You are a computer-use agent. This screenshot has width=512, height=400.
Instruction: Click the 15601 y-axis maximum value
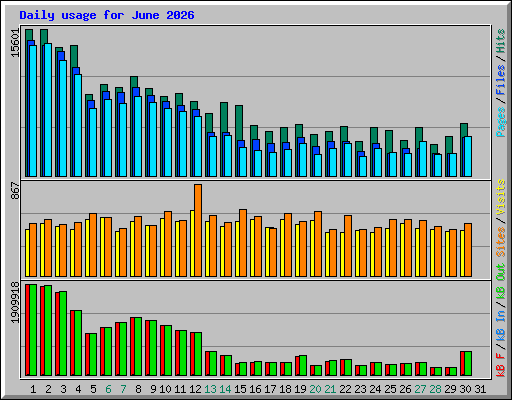[15, 43]
